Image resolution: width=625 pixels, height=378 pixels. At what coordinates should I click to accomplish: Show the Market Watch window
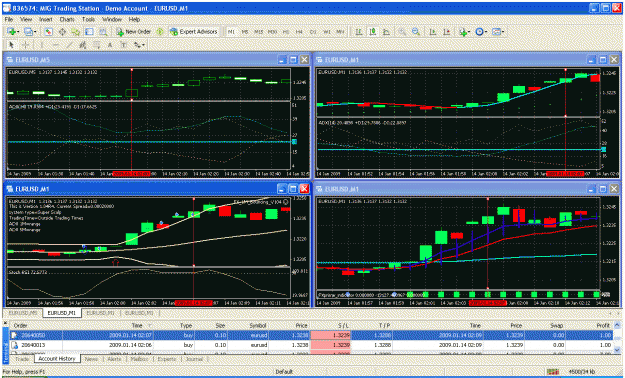tap(48, 32)
